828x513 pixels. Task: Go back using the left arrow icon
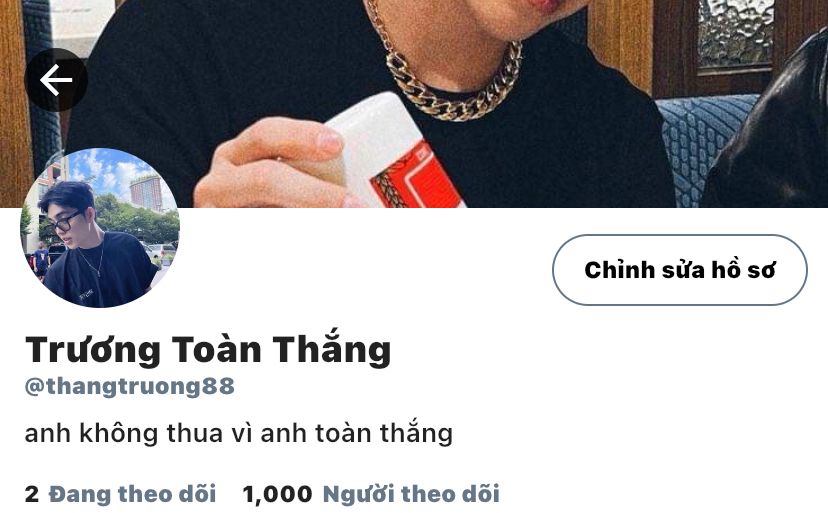56,80
